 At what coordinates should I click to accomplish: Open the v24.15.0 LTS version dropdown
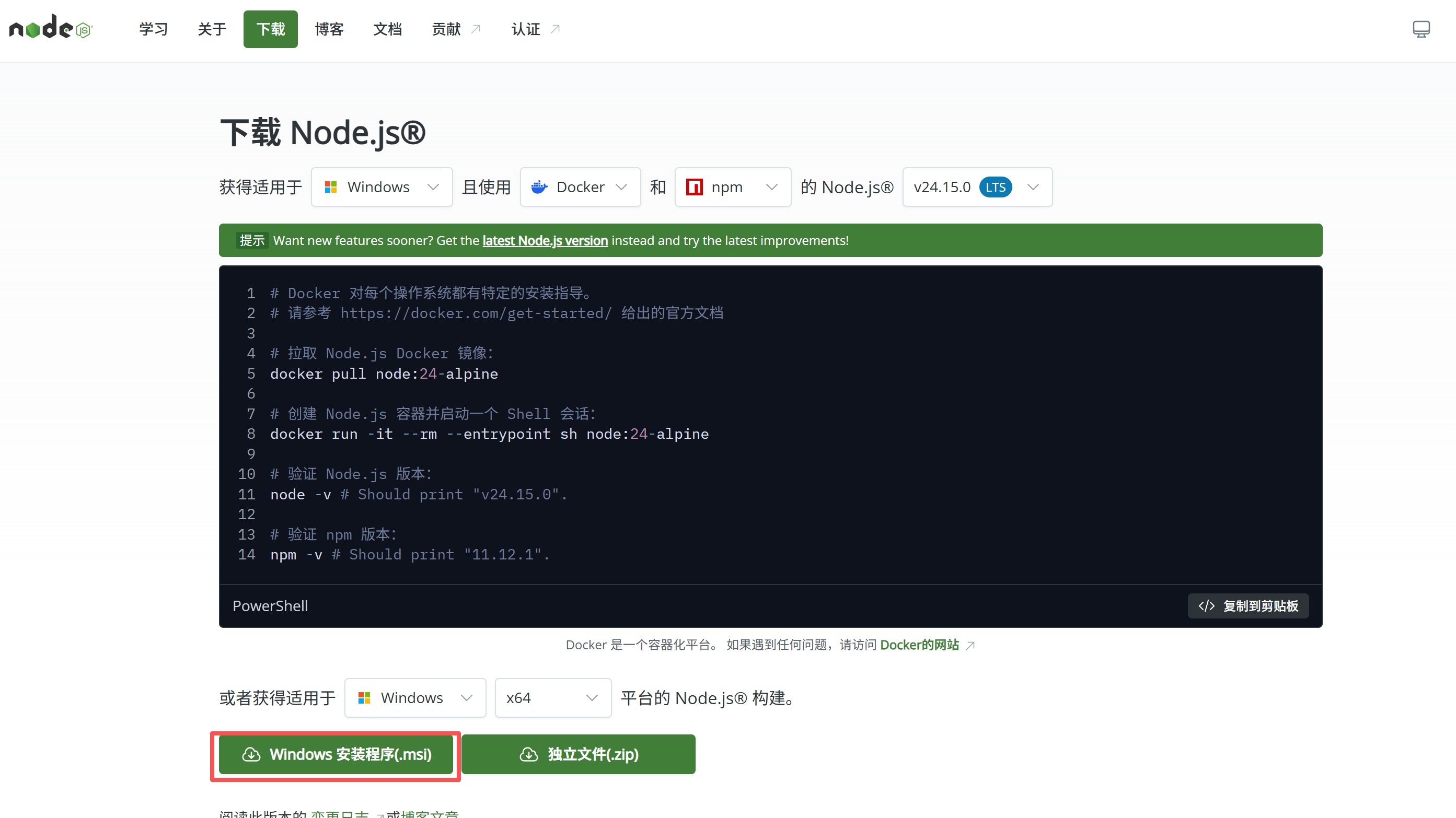[977, 187]
